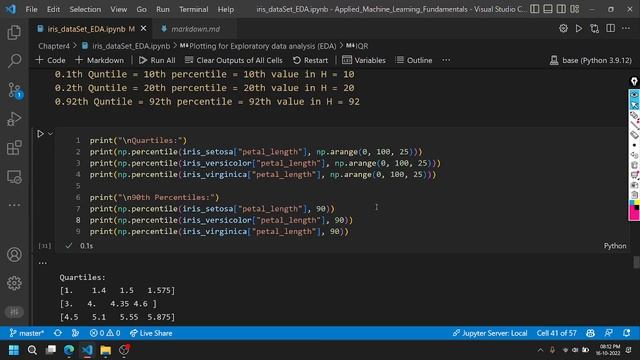Viewport: 640px width, 360px height.
Task: Open the Edit menu
Action: pyautogui.click(x=53, y=9)
